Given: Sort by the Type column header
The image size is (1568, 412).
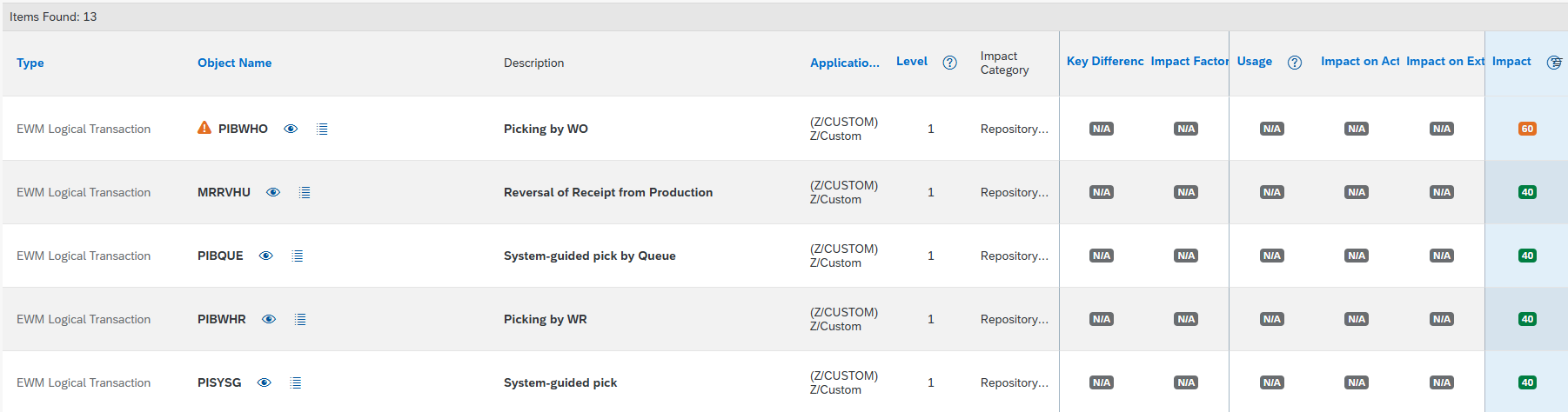Looking at the screenshot, I should (30, 63).
